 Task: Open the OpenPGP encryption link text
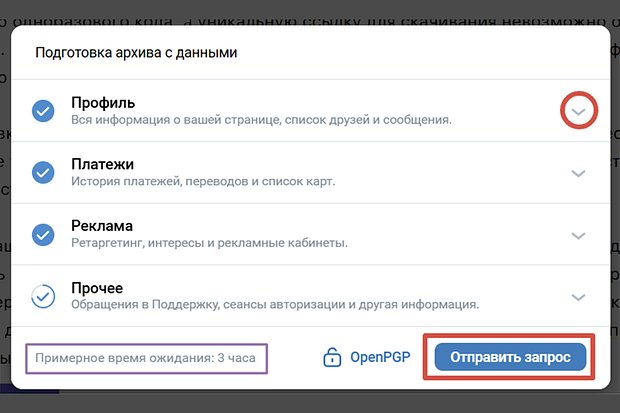point(380,357)
